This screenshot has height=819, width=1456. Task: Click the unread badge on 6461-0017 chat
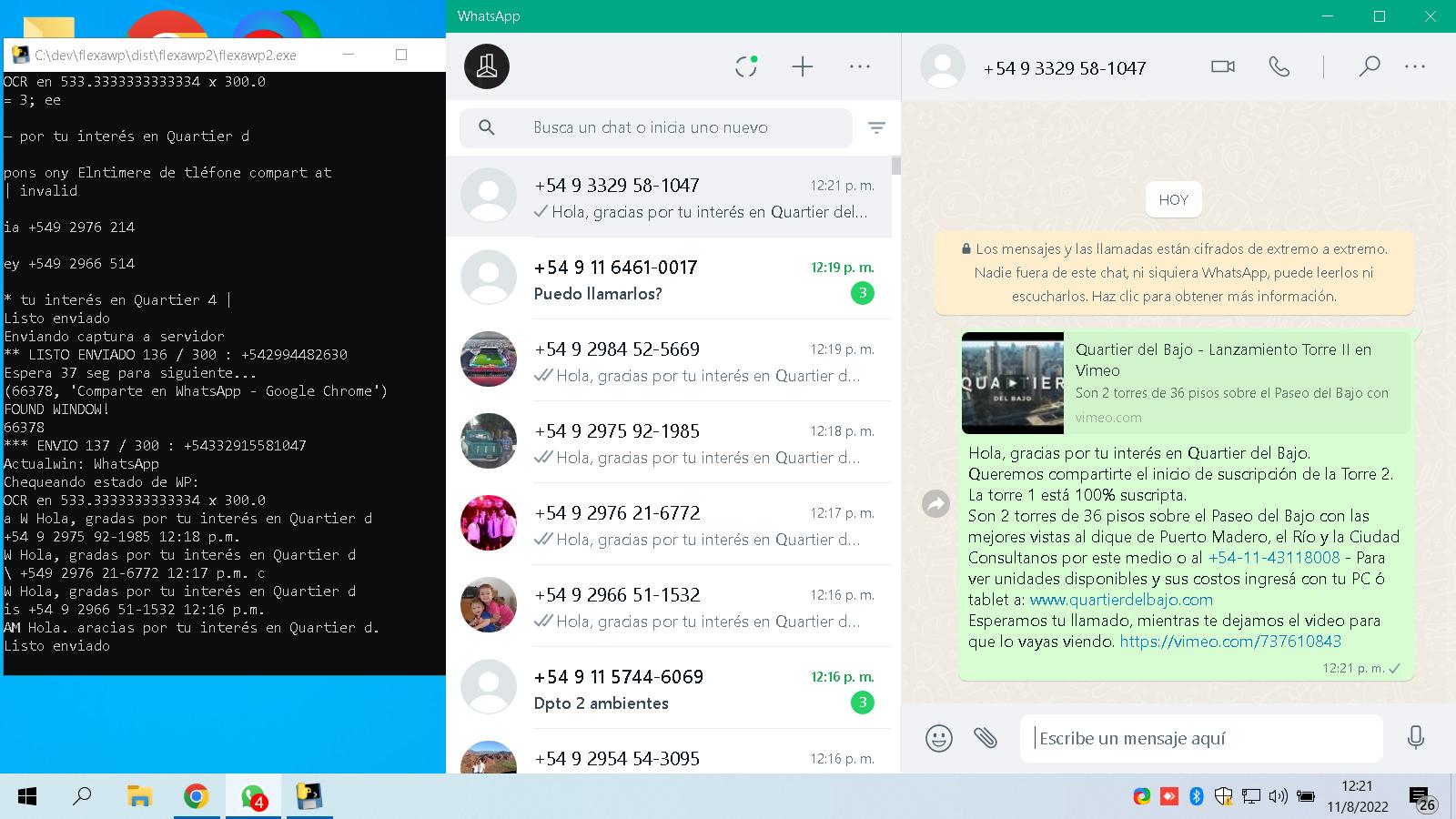(862, 293)
